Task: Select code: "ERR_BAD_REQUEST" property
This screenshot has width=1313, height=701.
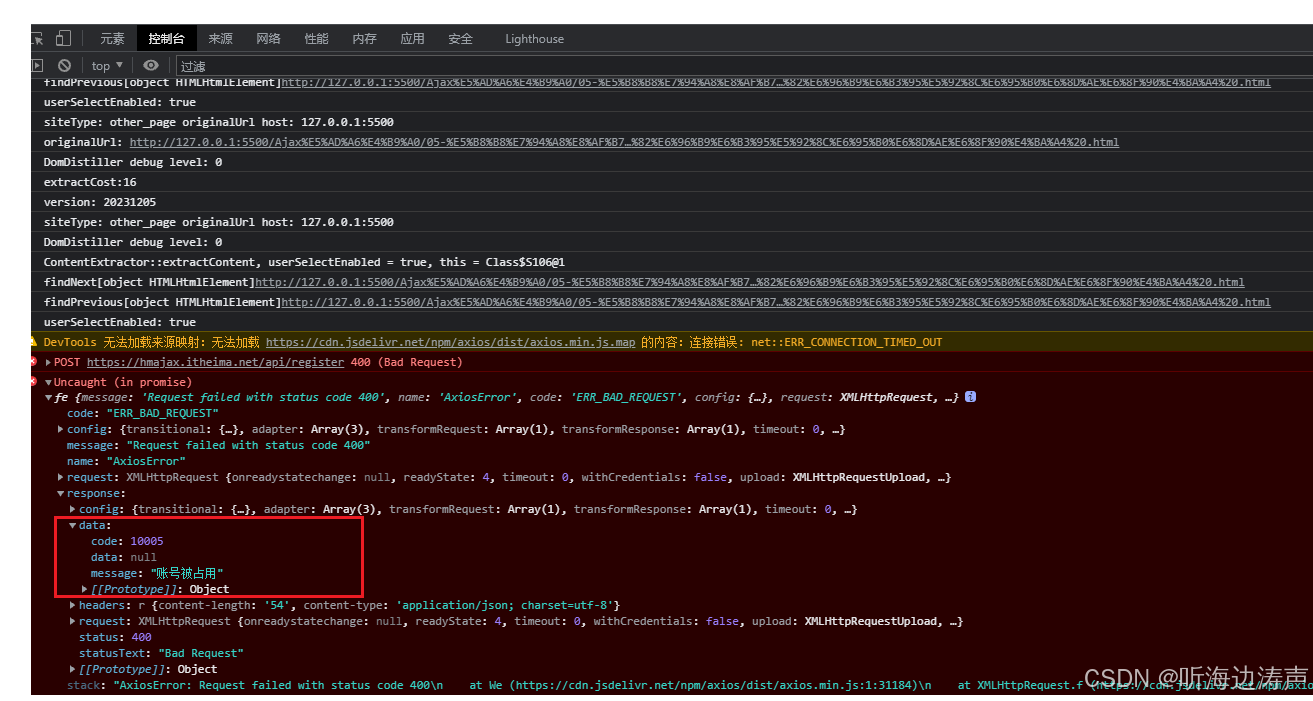Action: pyautogui.click(x=143, y=413)
